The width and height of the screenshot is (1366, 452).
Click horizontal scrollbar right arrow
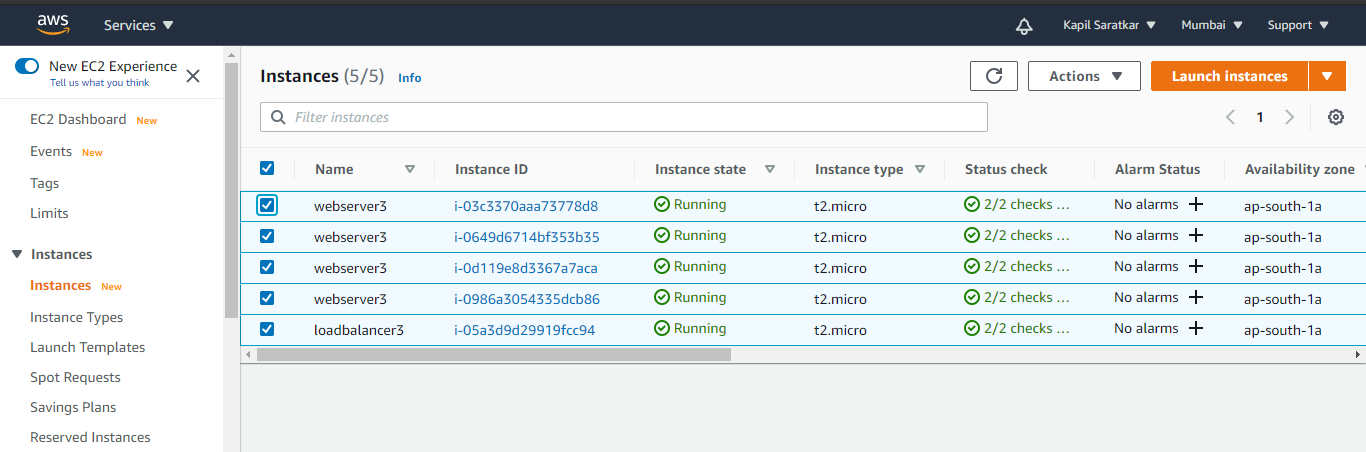(1358, 354)
